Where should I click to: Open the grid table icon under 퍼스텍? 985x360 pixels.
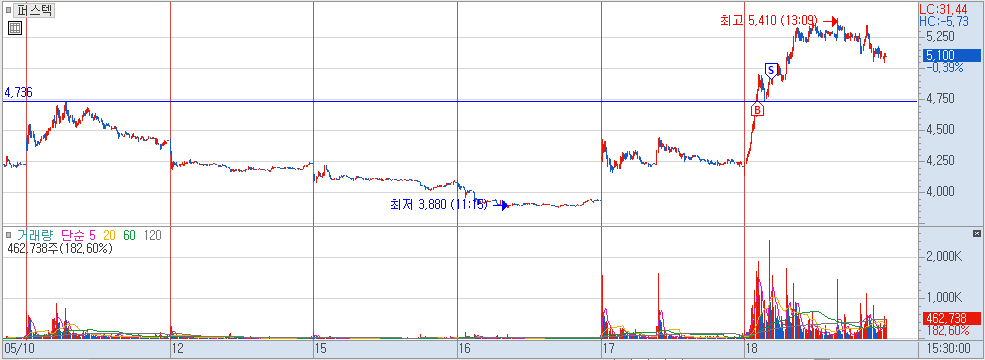(x=15, y=28)
